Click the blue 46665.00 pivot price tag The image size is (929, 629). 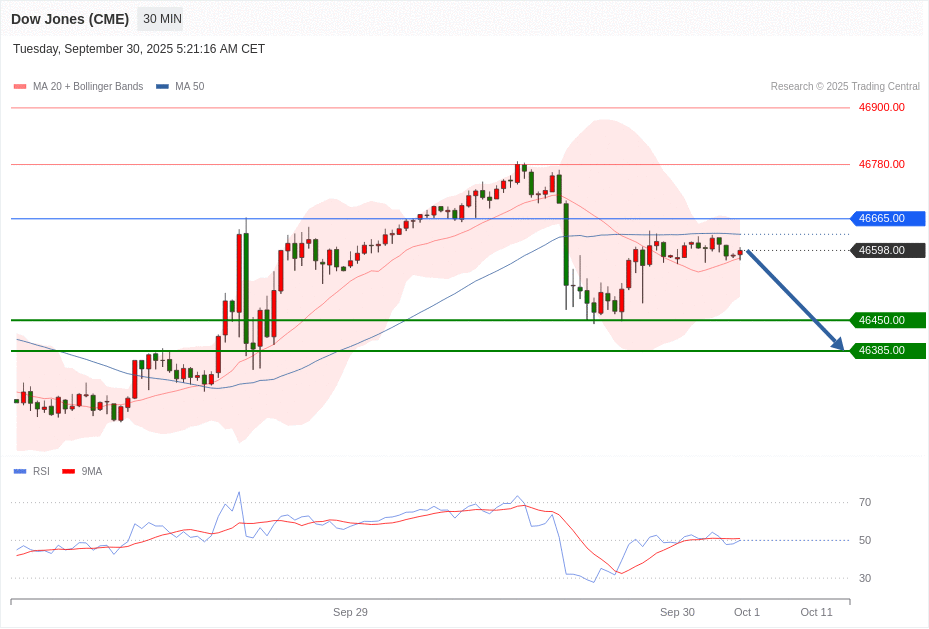[x=888, y=219]
